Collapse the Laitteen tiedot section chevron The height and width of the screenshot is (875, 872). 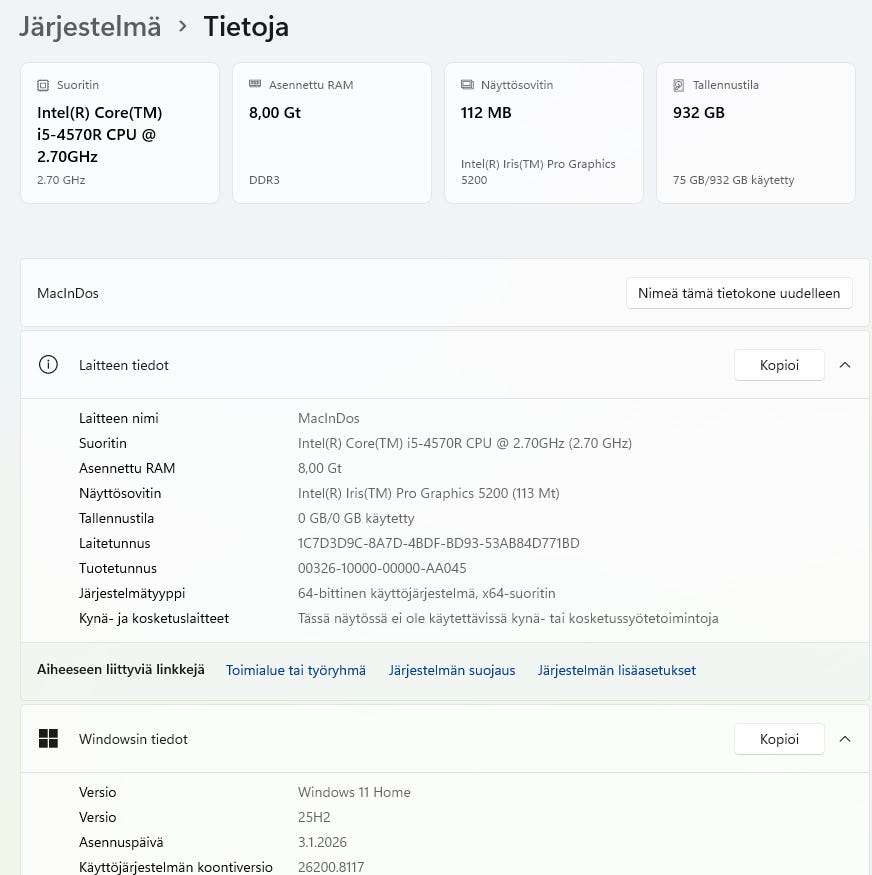845,365
